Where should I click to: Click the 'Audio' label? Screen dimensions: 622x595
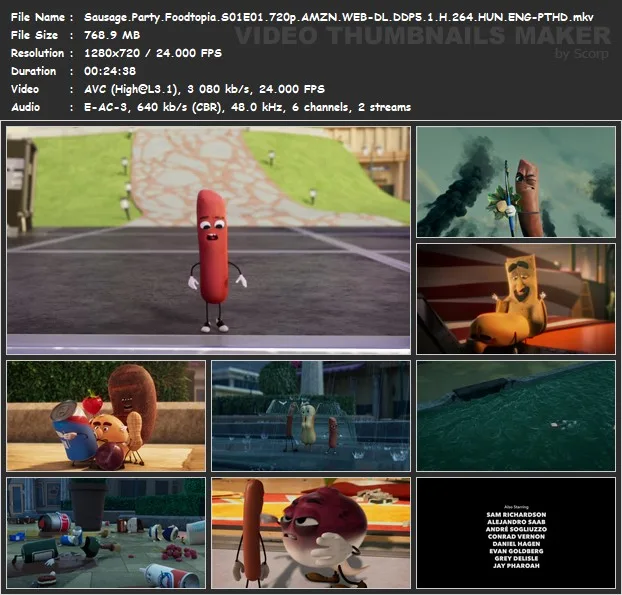pyautogui.click(x=25, y=107)
